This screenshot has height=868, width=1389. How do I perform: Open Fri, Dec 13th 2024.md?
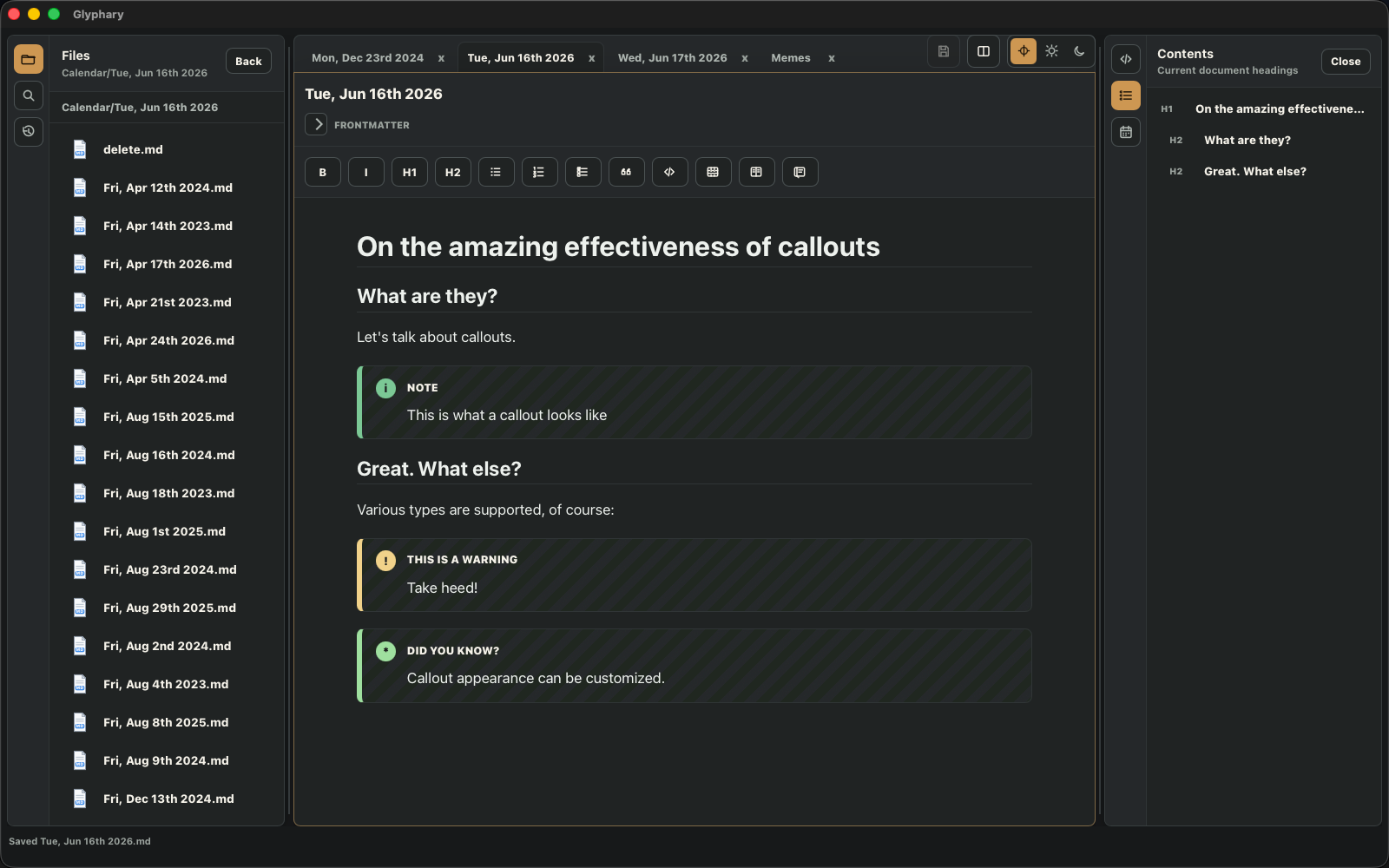pyautogui.click(x=167, y=799)
